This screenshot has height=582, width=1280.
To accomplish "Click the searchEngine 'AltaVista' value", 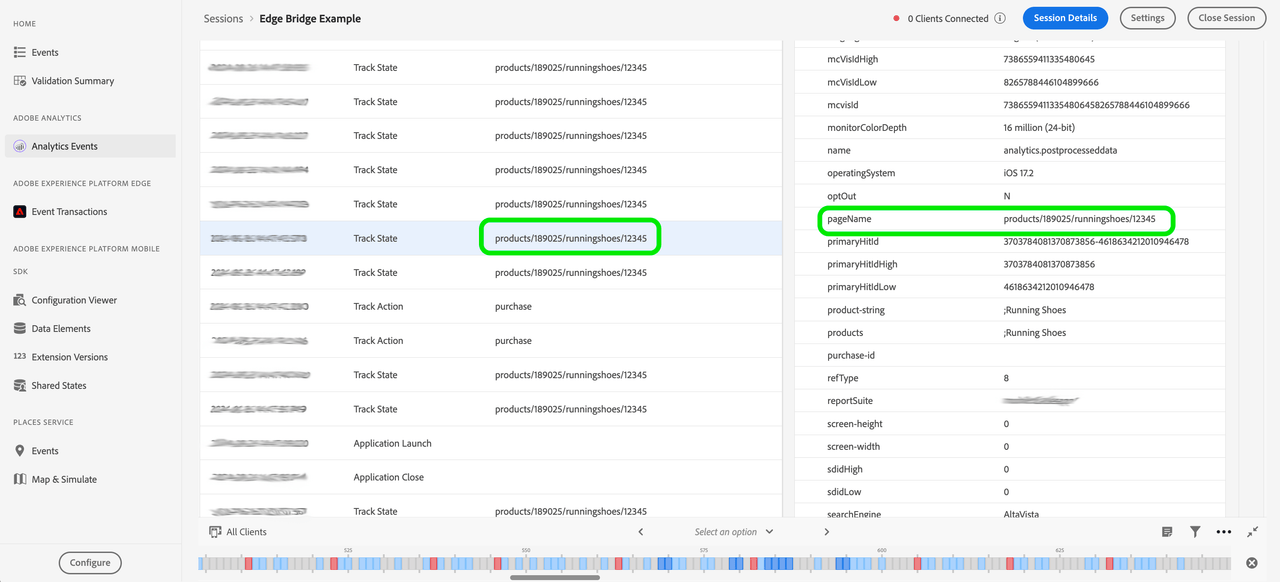I will (x=1021, y=515).
